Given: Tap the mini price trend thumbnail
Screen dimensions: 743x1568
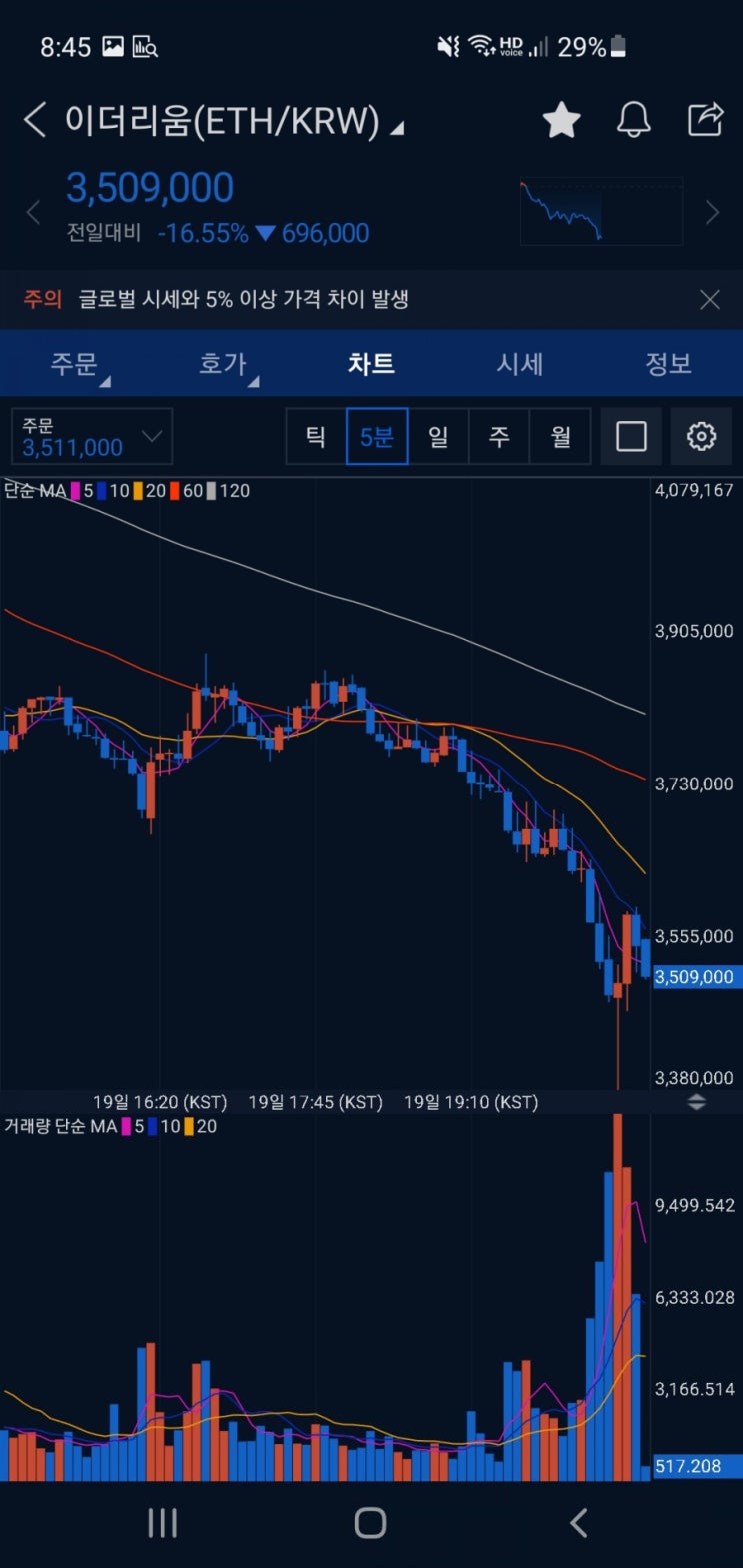Looking at the screenshot, I should (601, 212).
